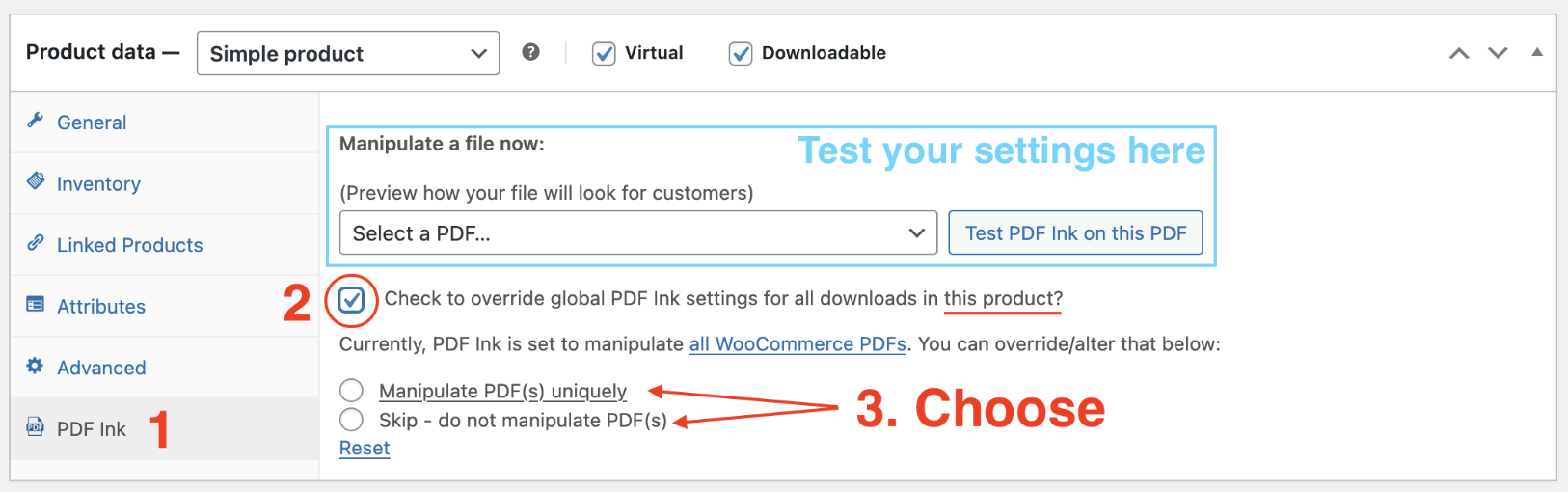
Task: Open the Simple product type dropdown
Action: pos(348,53)
